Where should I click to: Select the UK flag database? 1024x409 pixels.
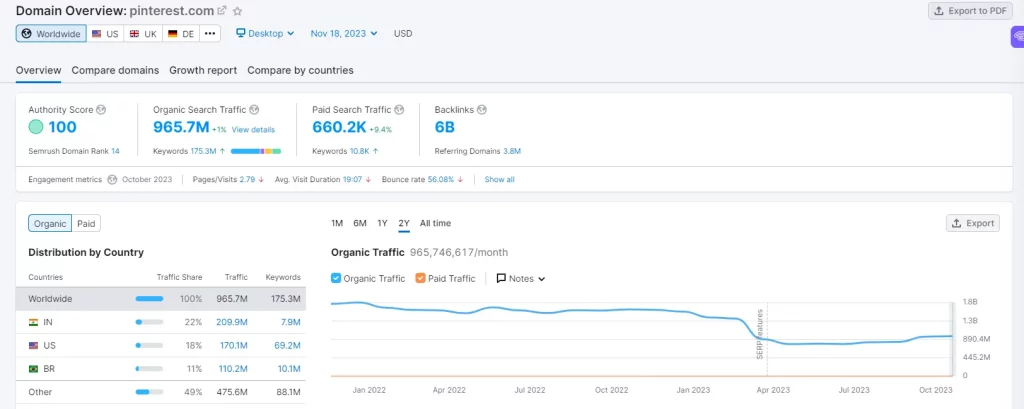[x=143, y=33]
